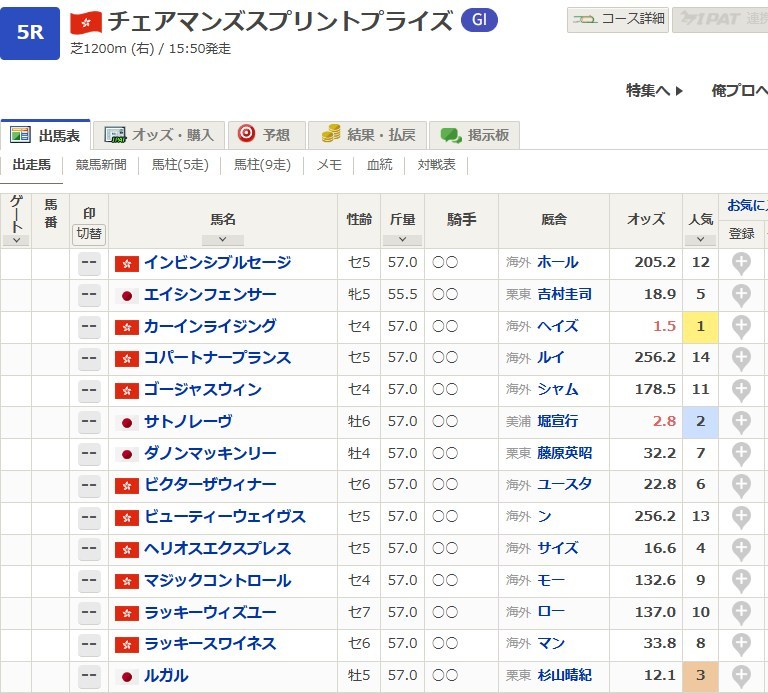Image resolution: width=768 pixels, height=693 pixels.
Task: Switch to the オッズ・購入 tab
Action: (160, 135)
